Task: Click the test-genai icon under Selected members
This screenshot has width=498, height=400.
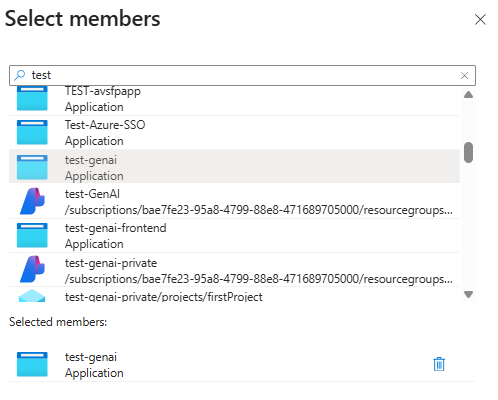Action: pos(32,364)
